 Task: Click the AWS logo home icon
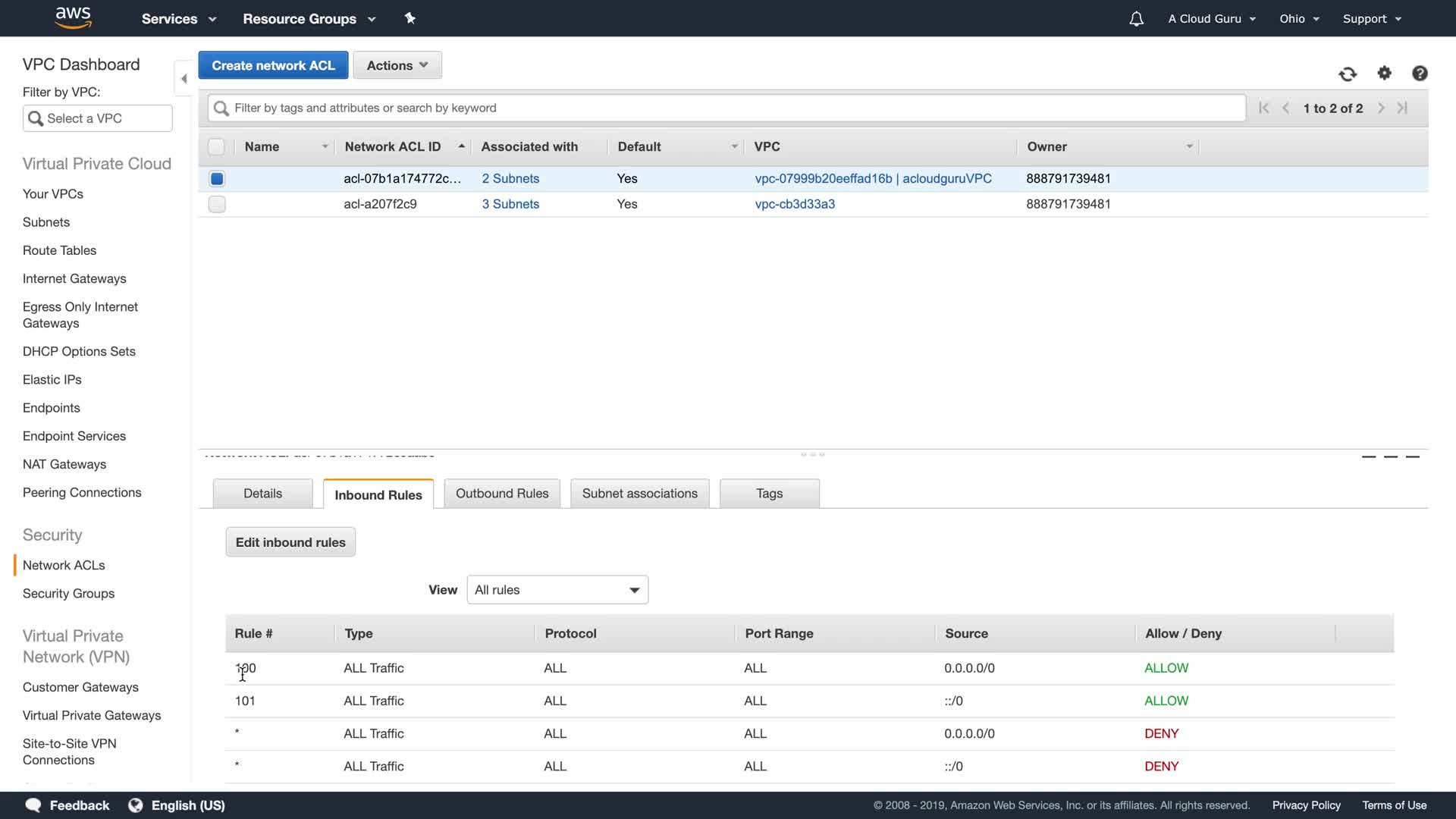click(73, 18)
